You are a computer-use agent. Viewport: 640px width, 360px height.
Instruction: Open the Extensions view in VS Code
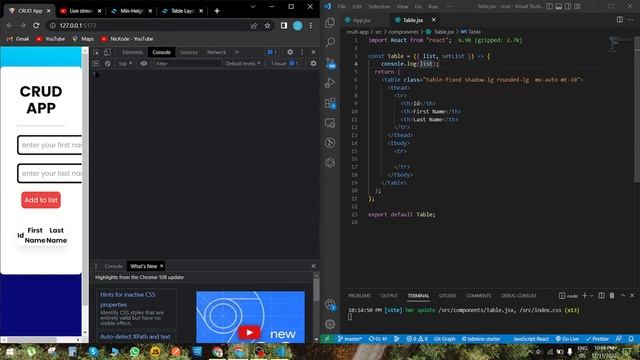point(330,103)
